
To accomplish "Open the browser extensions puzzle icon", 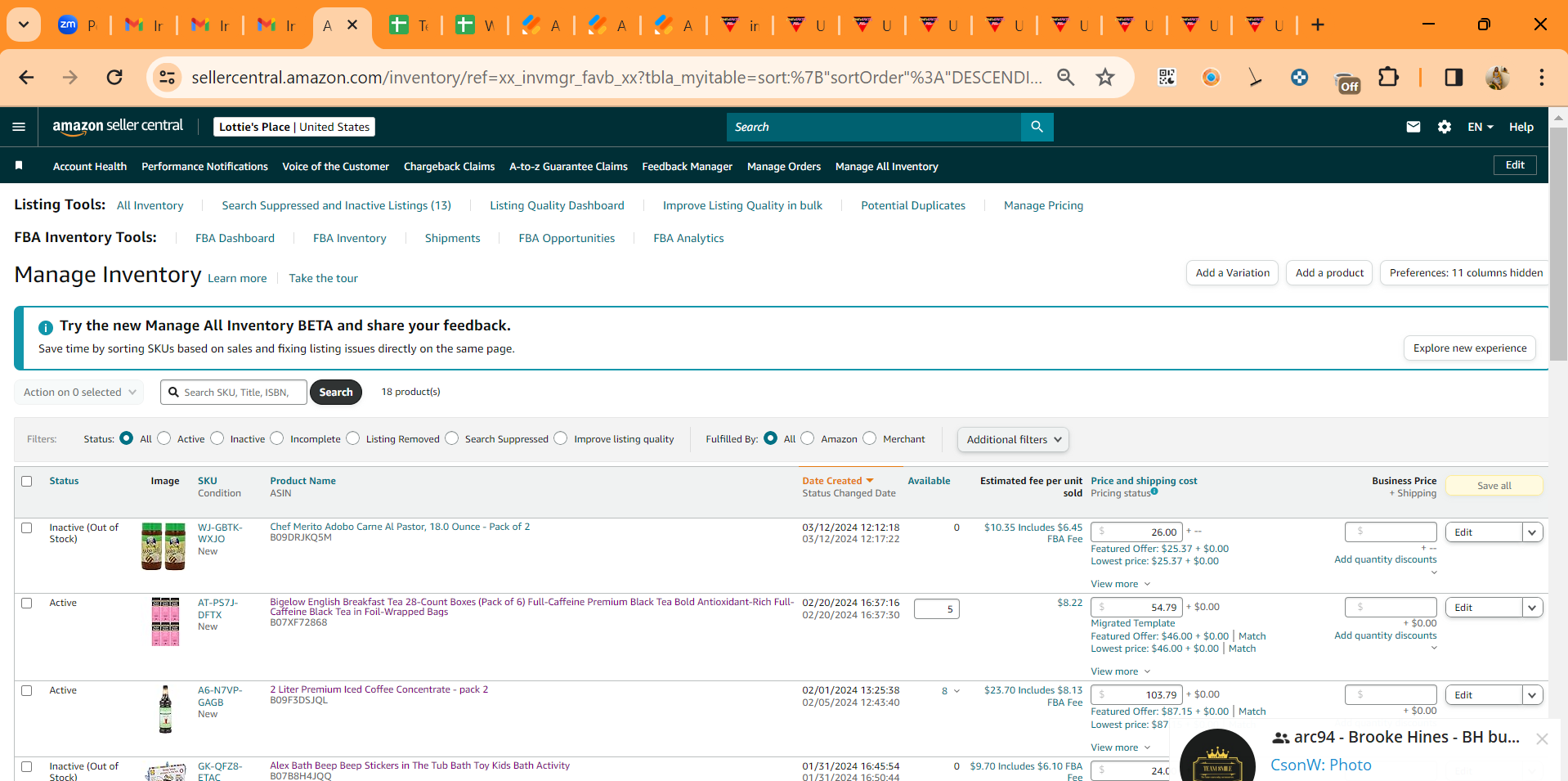I will pyautogui.click(x=1388, y=77).
